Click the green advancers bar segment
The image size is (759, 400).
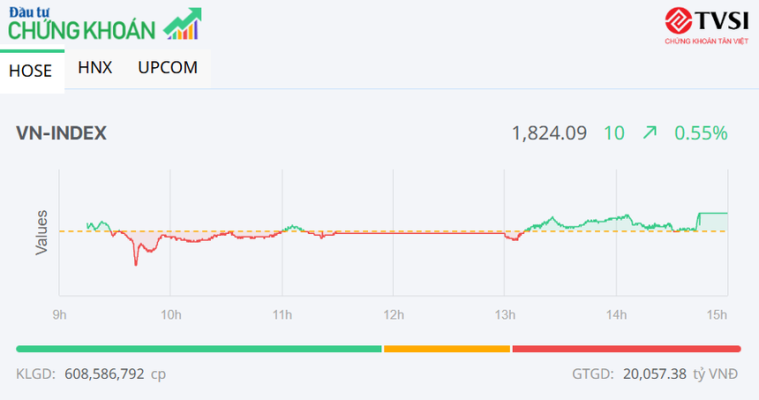click(199, 348)
